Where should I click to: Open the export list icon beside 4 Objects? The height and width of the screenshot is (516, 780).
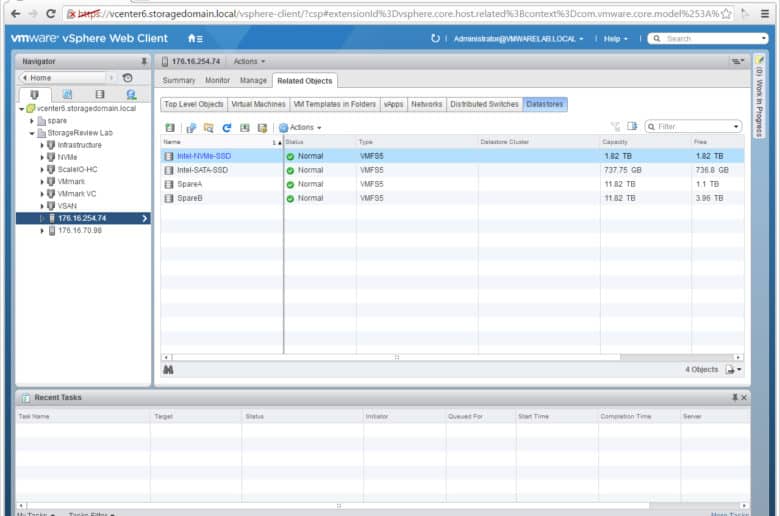click(733, 370)
